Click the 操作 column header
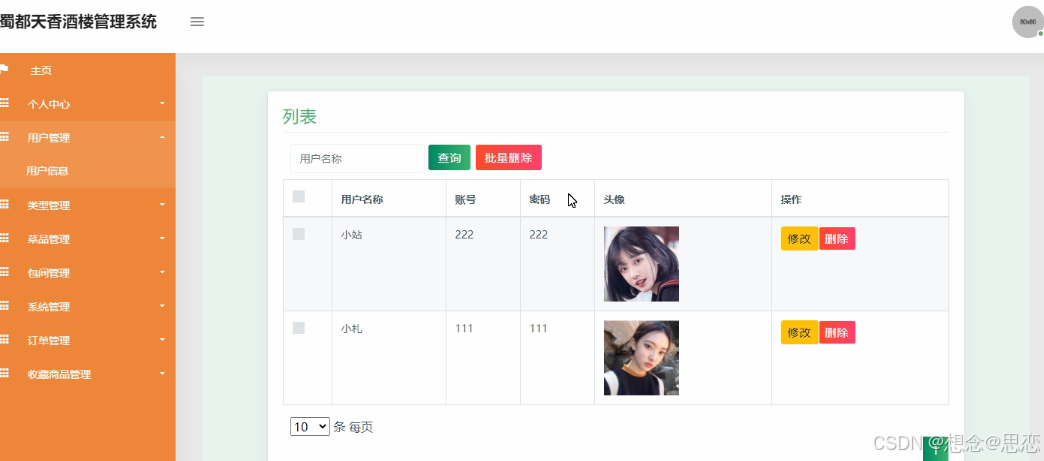Viewport: 1044px width, 461px height. (x=792, y=199)
